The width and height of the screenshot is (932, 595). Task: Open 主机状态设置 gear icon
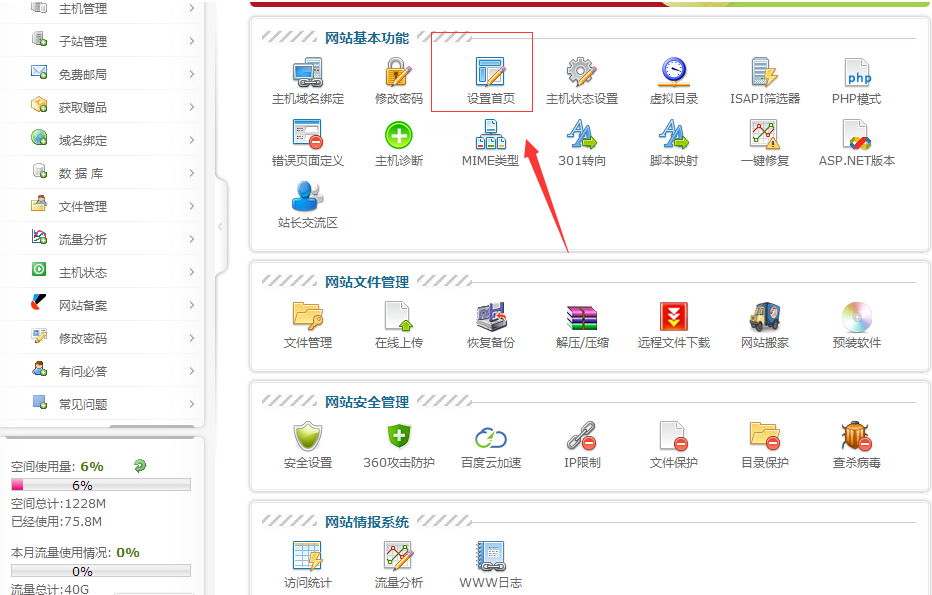coord(582,72)
